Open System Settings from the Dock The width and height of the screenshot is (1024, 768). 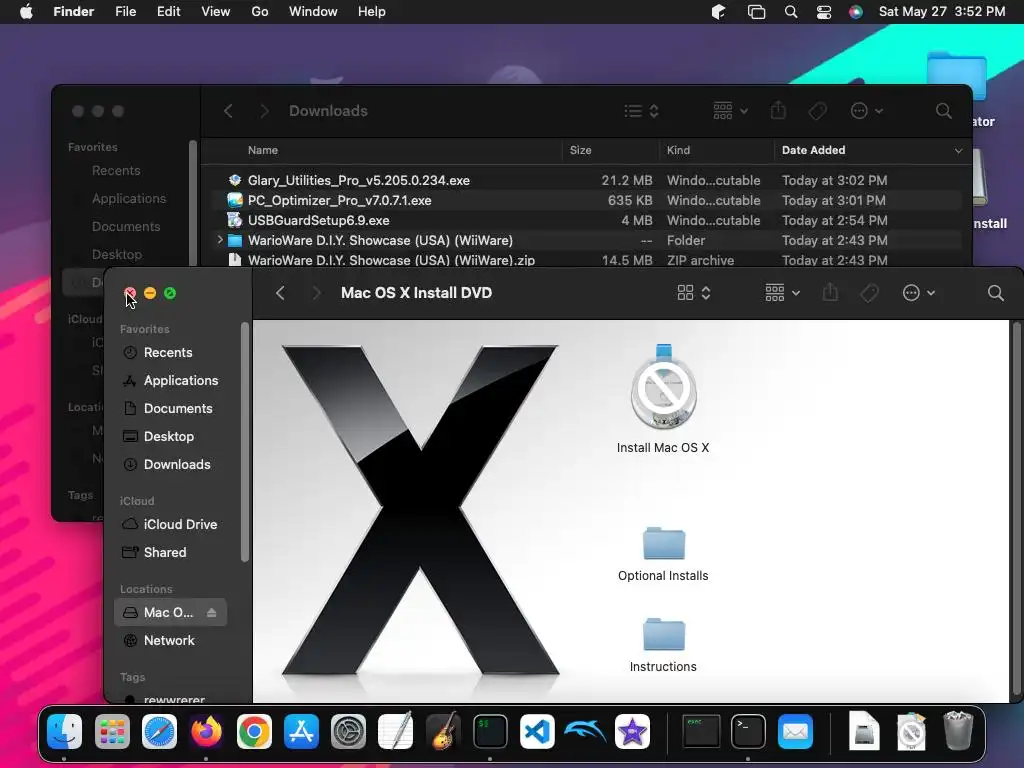point(349,731)
